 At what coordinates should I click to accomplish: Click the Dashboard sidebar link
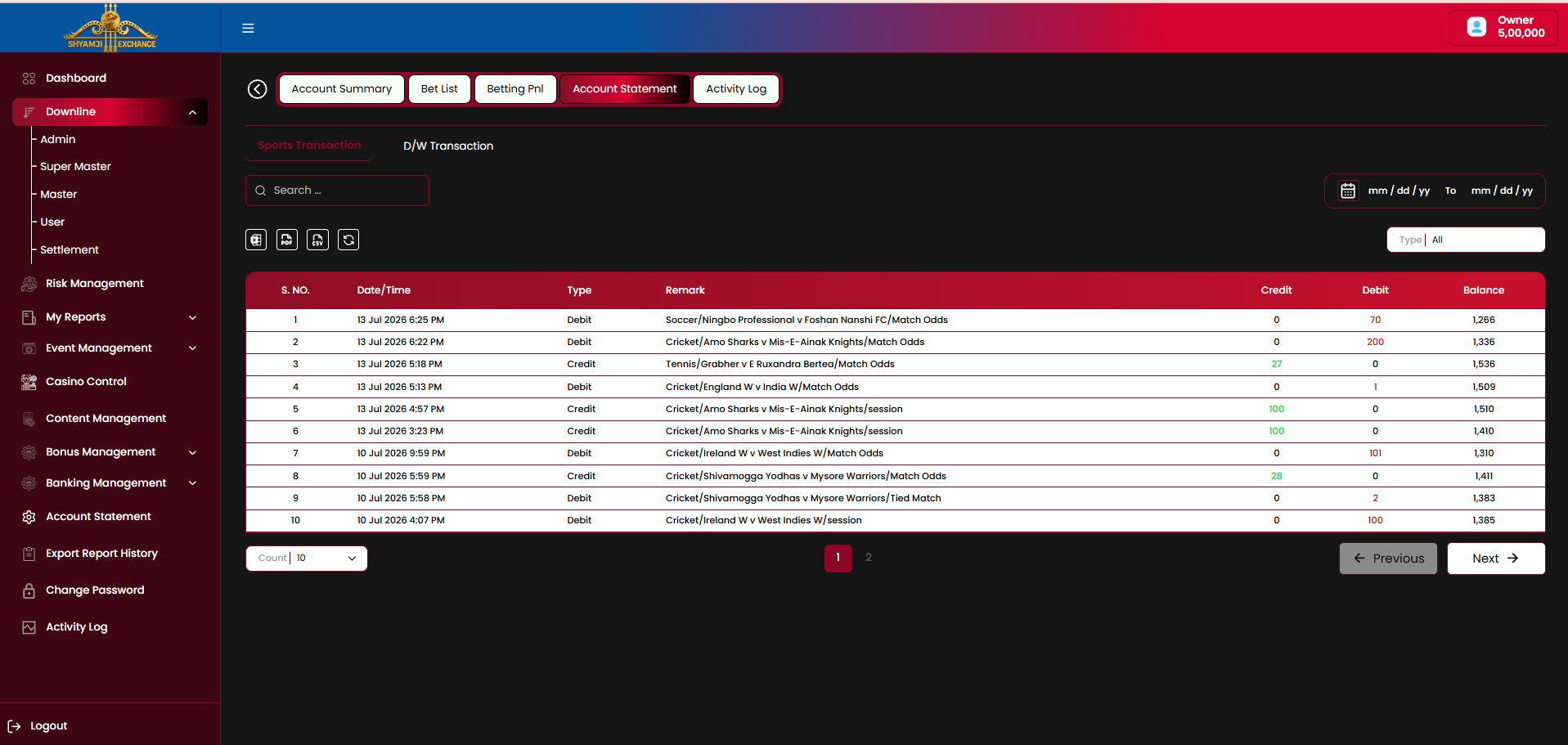coord(76,79)
